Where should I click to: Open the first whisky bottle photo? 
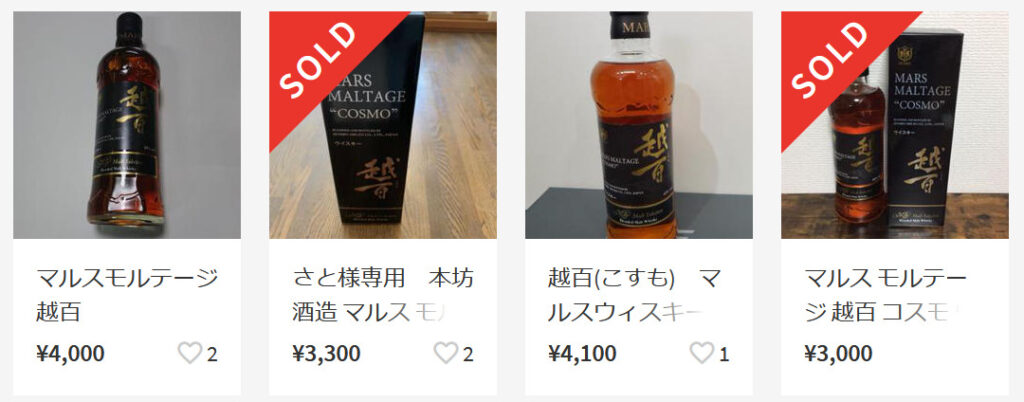127,125
